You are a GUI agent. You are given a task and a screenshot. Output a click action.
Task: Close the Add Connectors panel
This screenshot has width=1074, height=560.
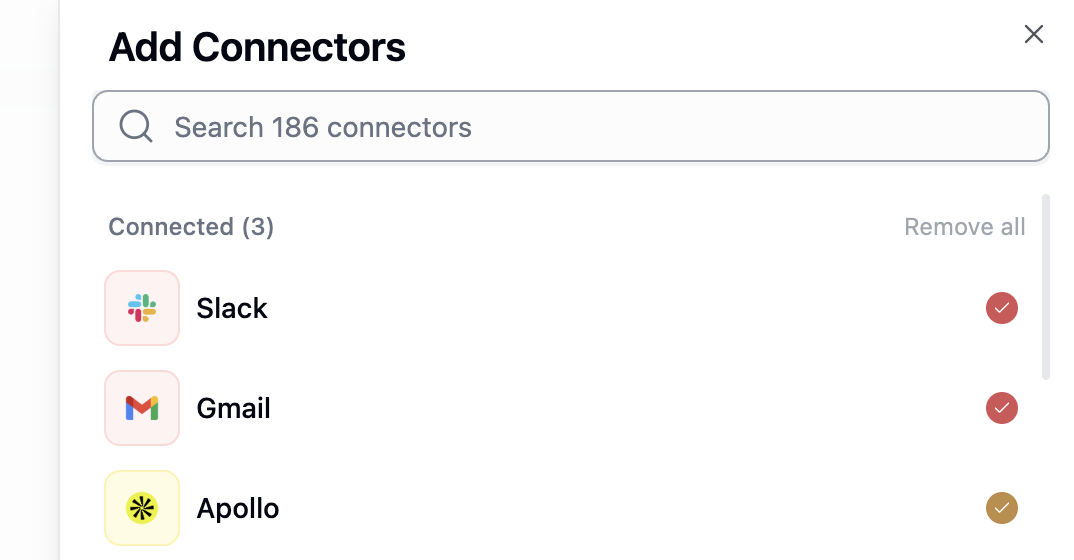1034,34
